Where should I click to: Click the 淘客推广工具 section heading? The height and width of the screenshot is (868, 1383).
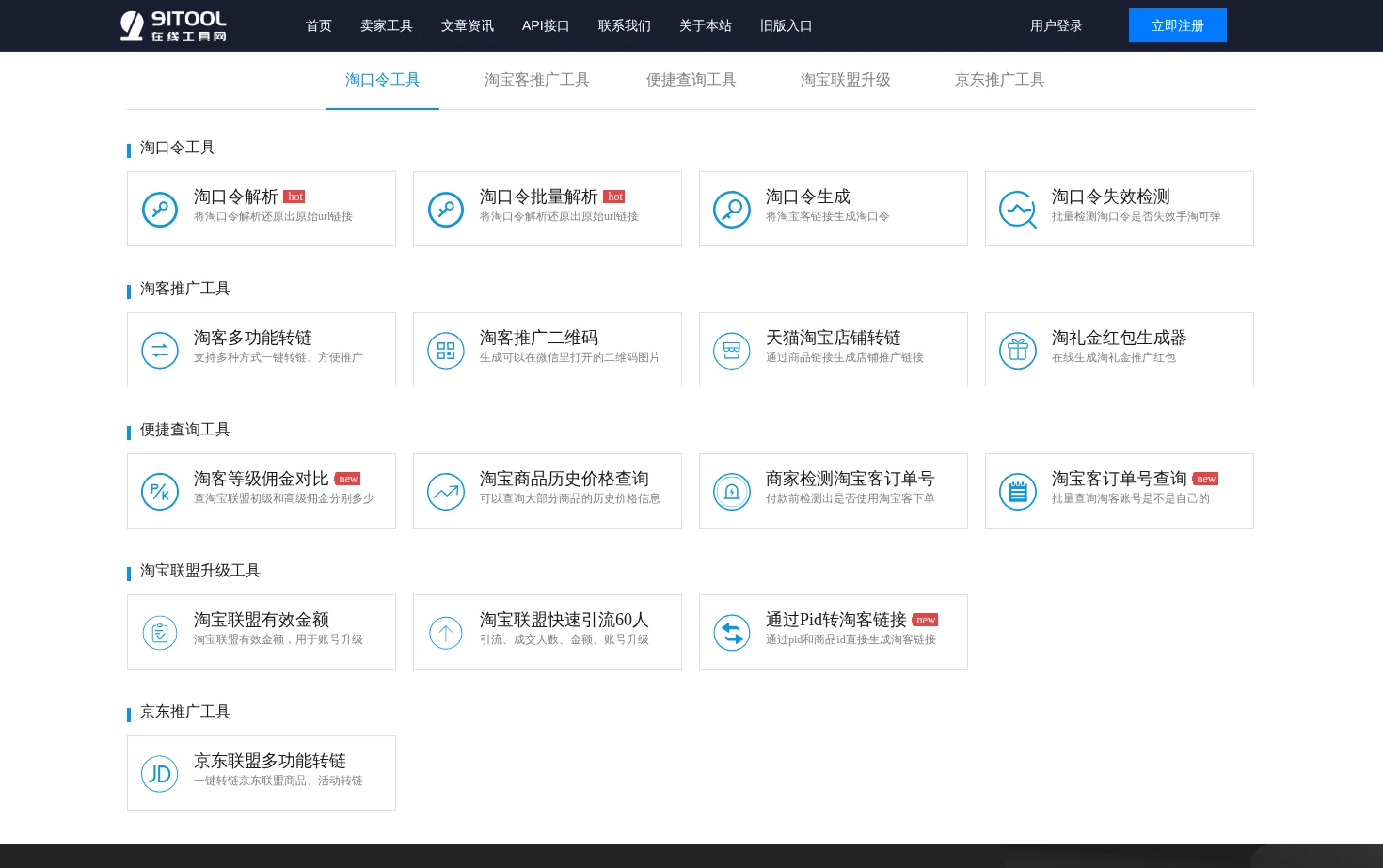(x=185, y=289)
